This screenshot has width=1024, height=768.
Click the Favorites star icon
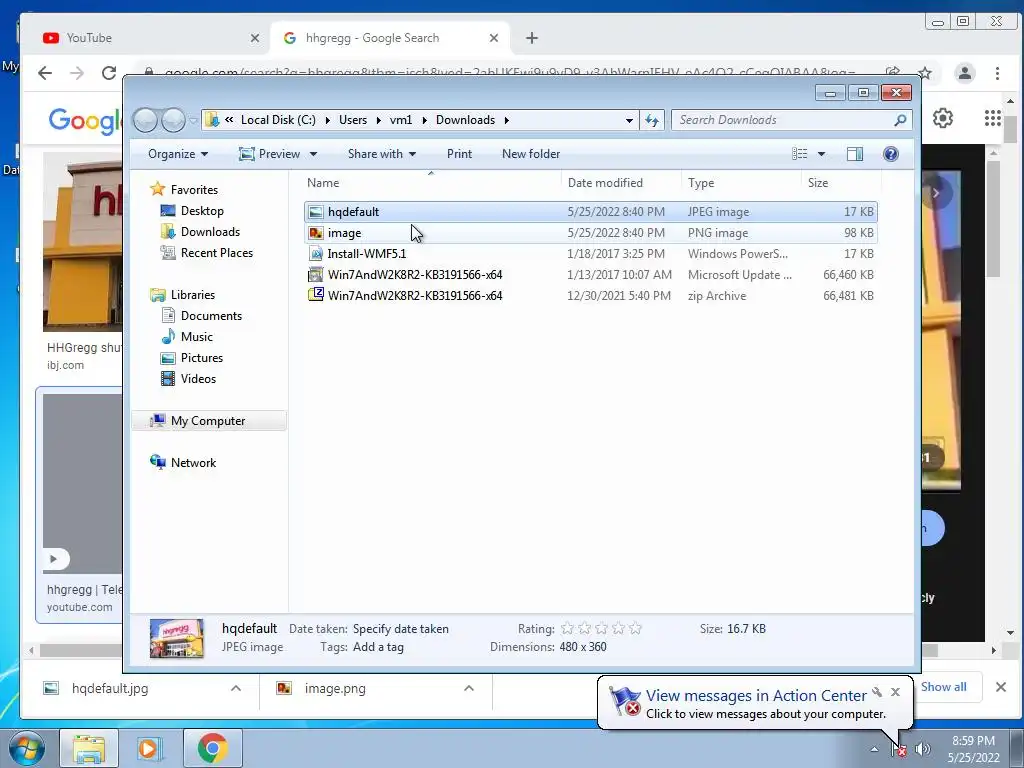click(157, 189)
